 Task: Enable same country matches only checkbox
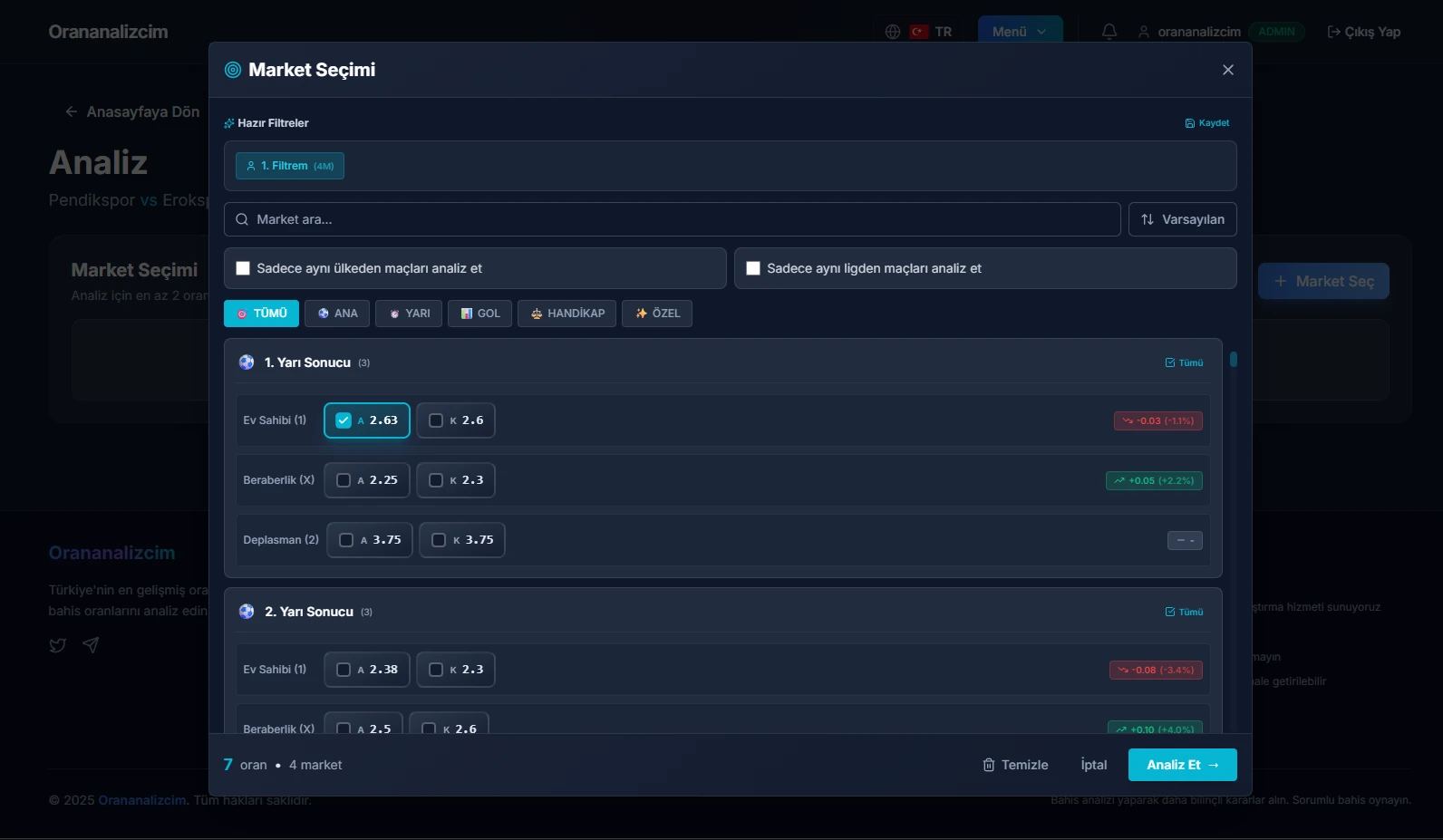tap(243, 268)
